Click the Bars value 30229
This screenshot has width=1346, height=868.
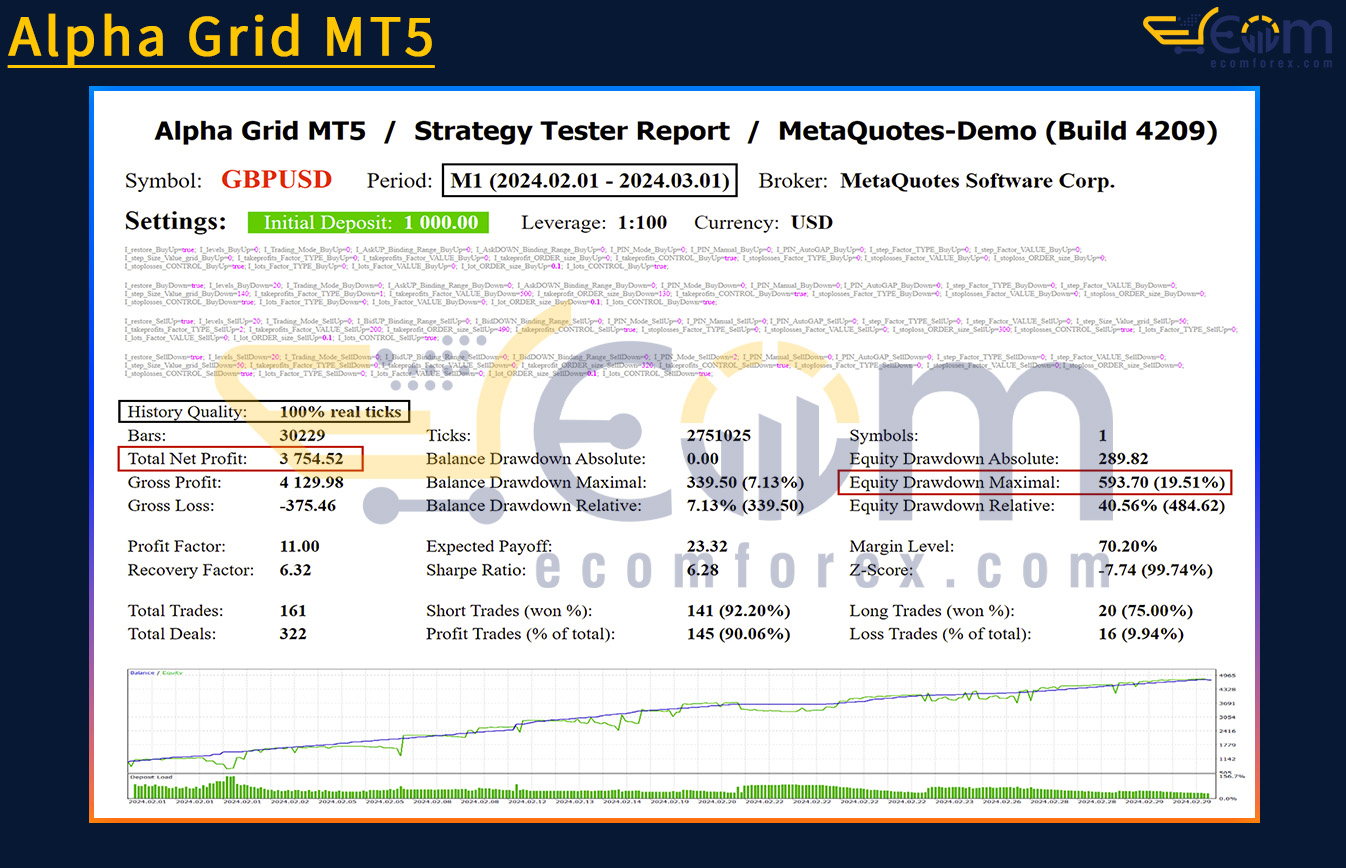302,436
